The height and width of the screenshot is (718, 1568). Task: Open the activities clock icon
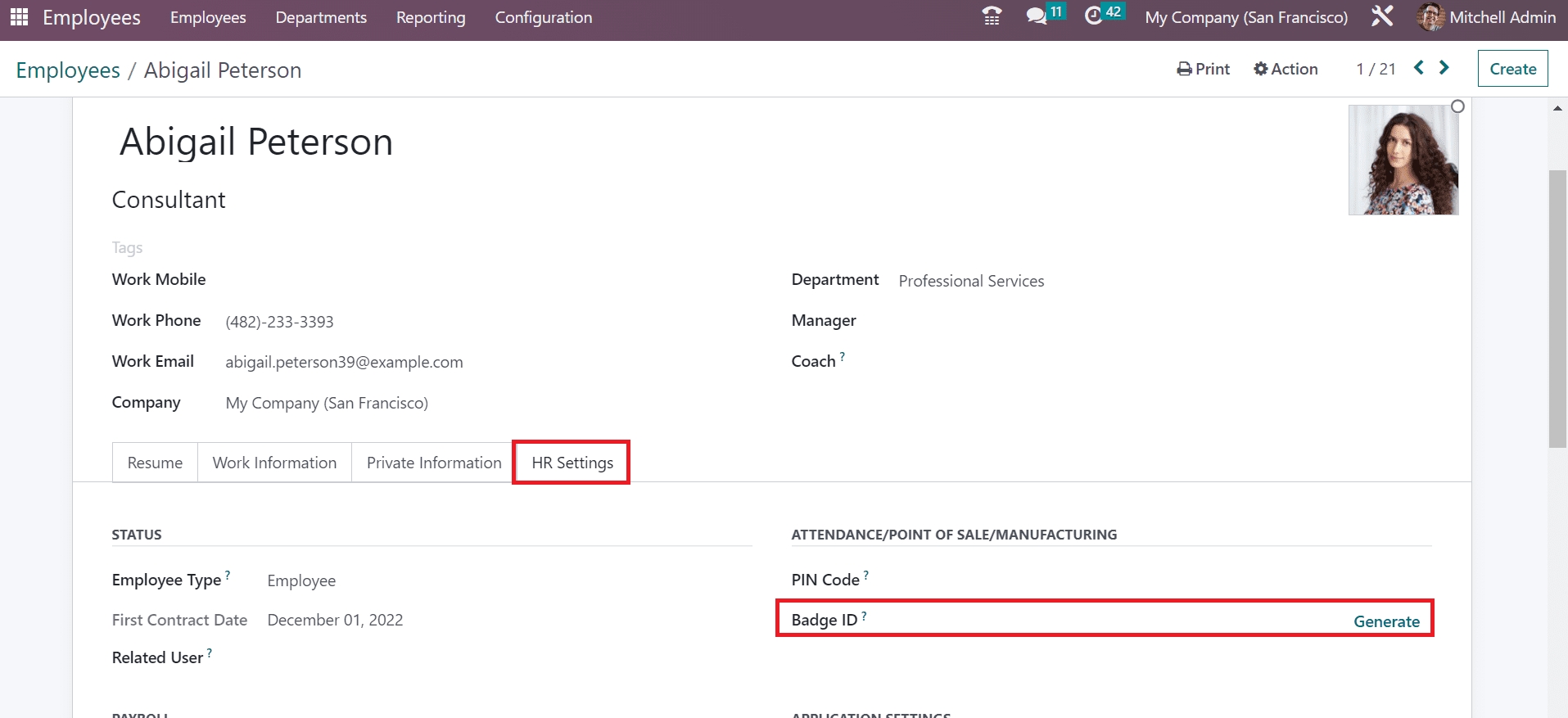tap(1093, 16)
